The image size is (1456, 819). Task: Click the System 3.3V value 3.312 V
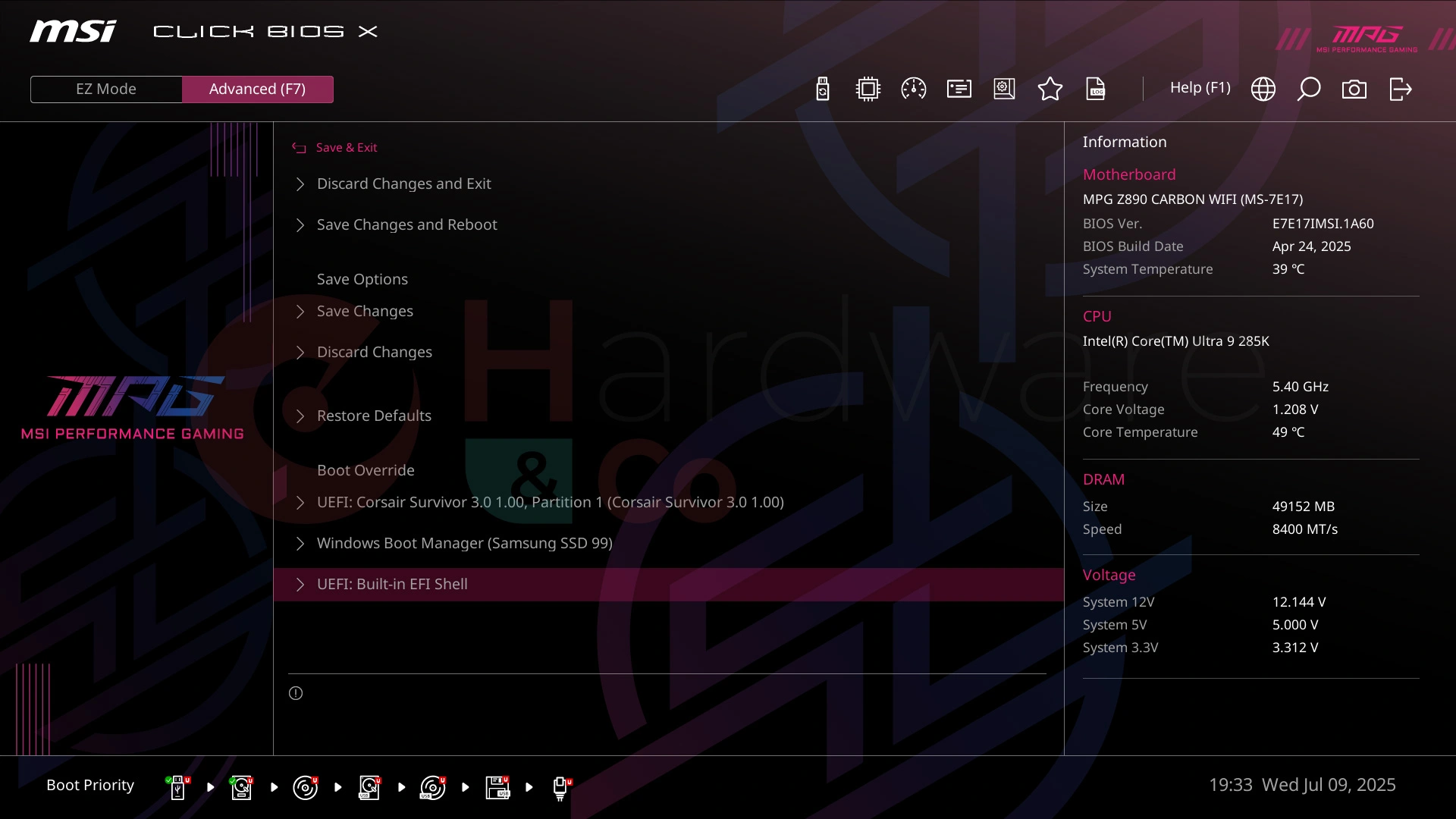click(1294, 648)
